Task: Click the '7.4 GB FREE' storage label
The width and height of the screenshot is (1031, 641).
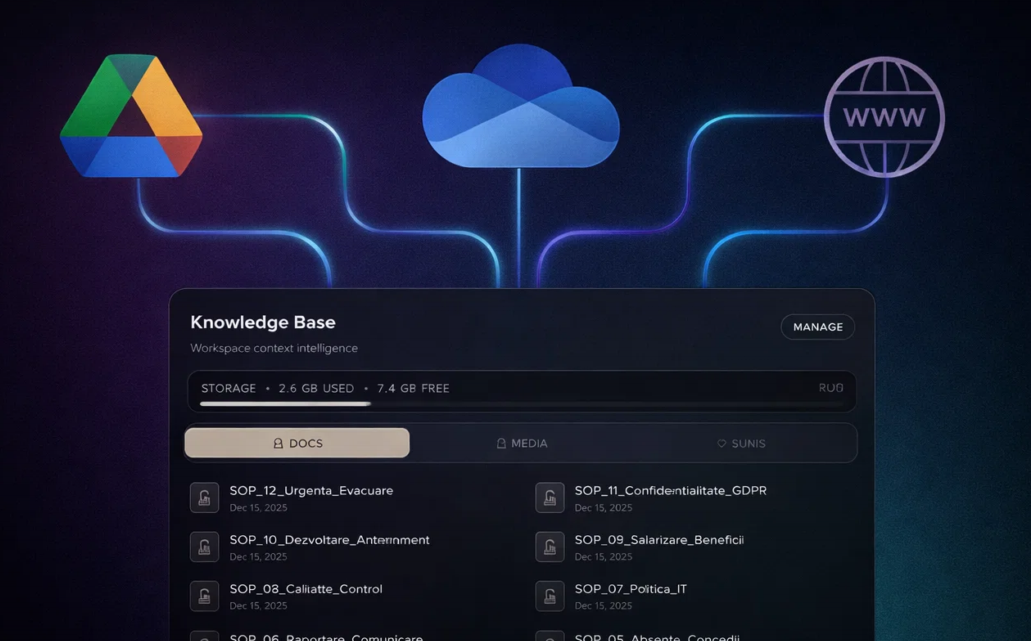Action: coord(413,389)
